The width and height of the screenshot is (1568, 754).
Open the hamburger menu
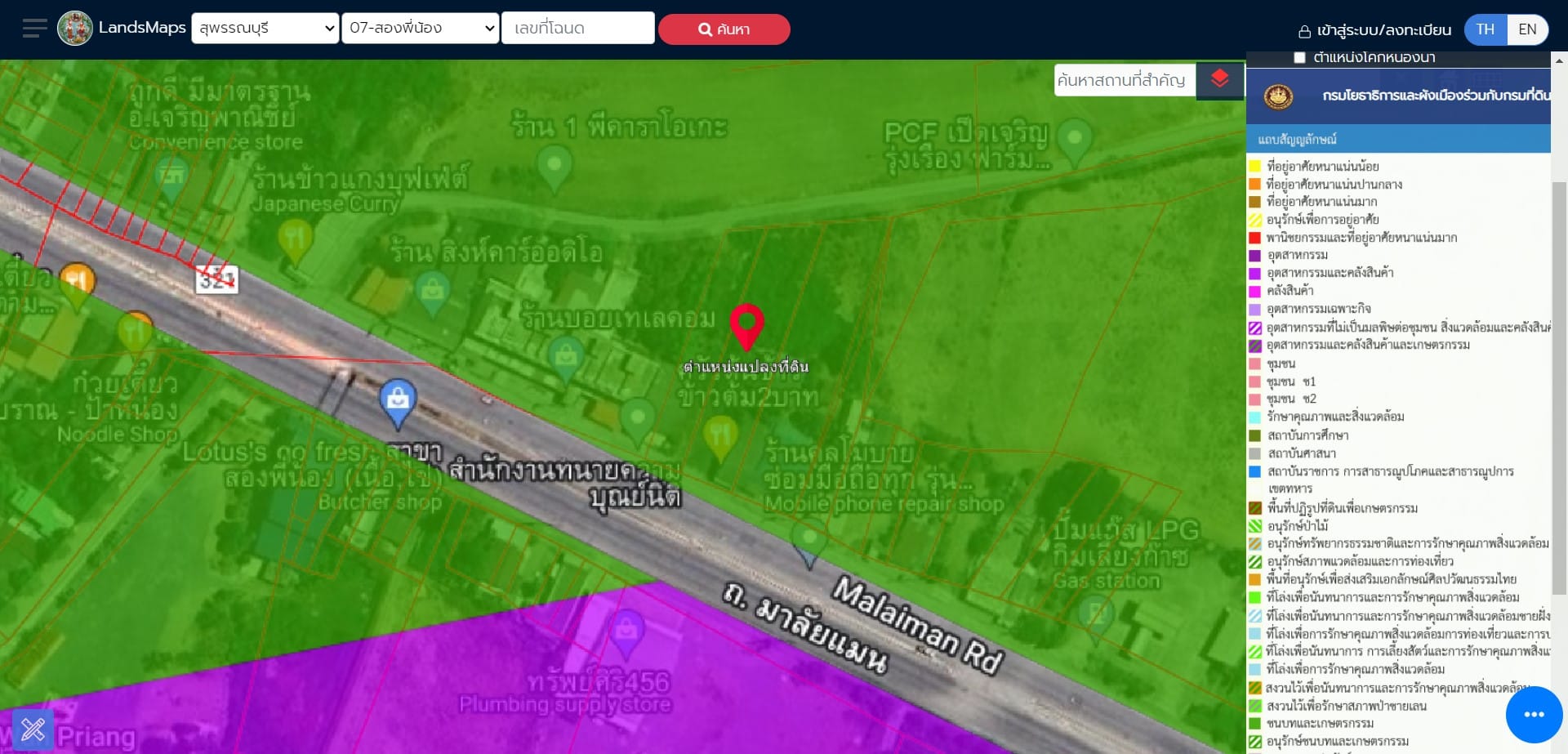click(34, 29)
